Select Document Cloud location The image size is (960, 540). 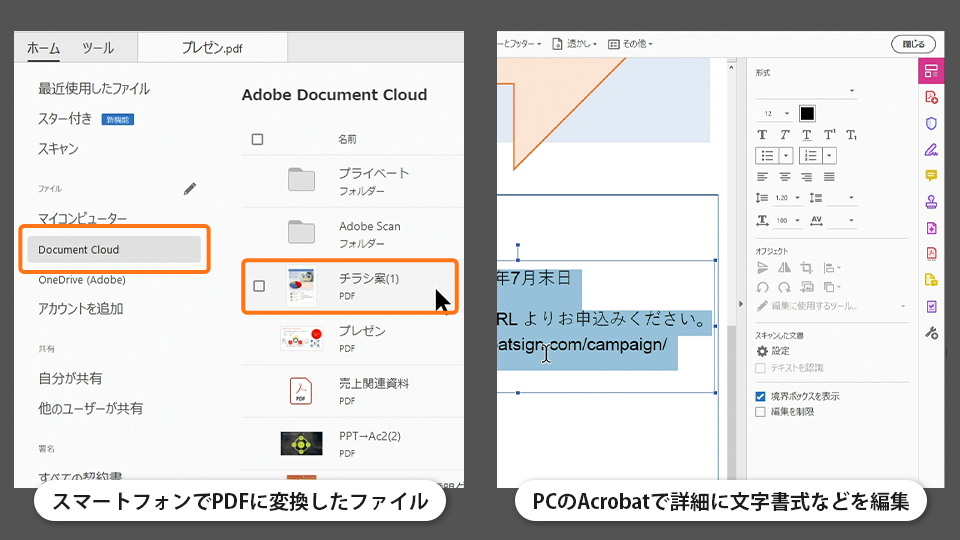(x=114, y=250)
